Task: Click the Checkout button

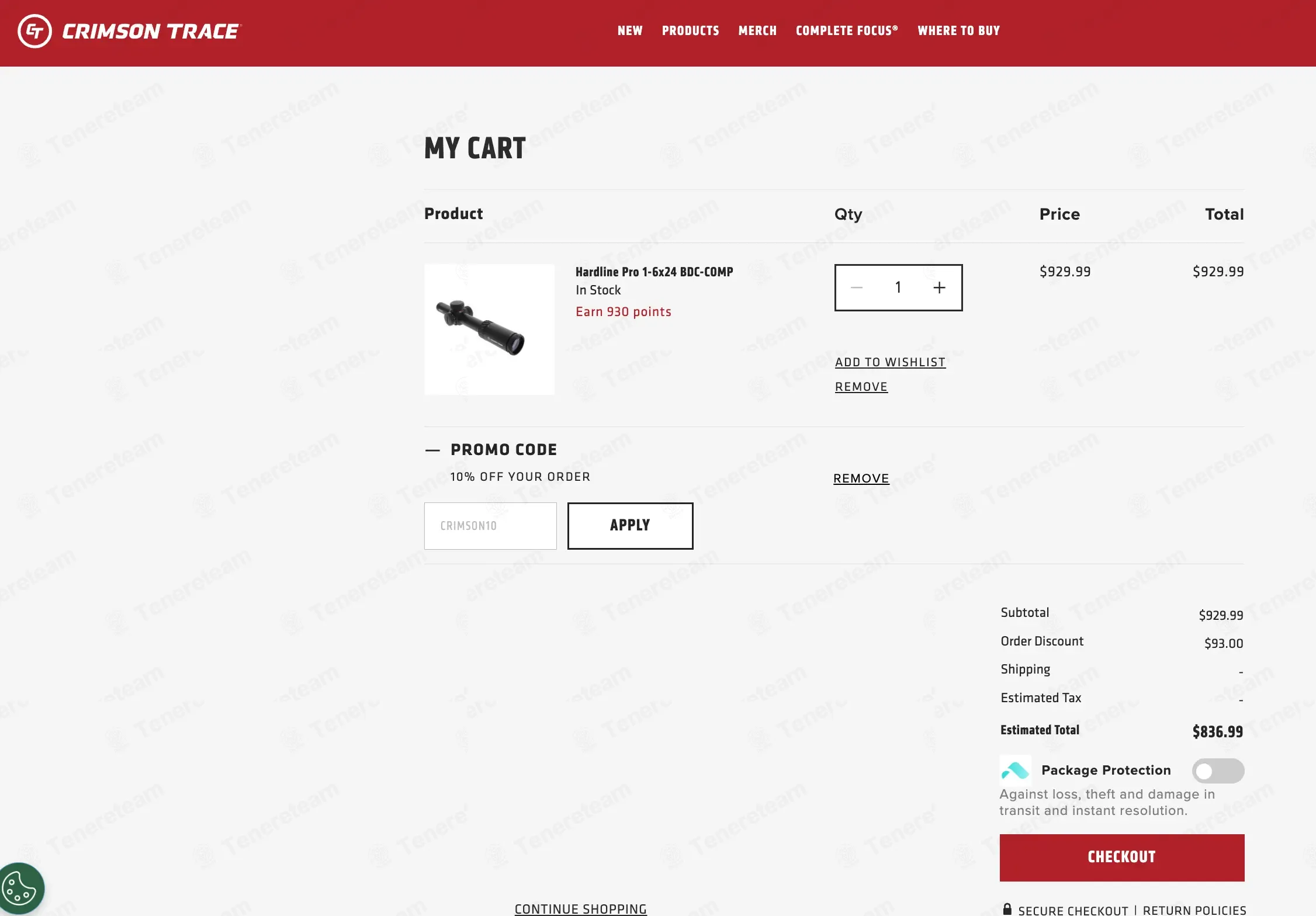Action: tap(1122, 858)
